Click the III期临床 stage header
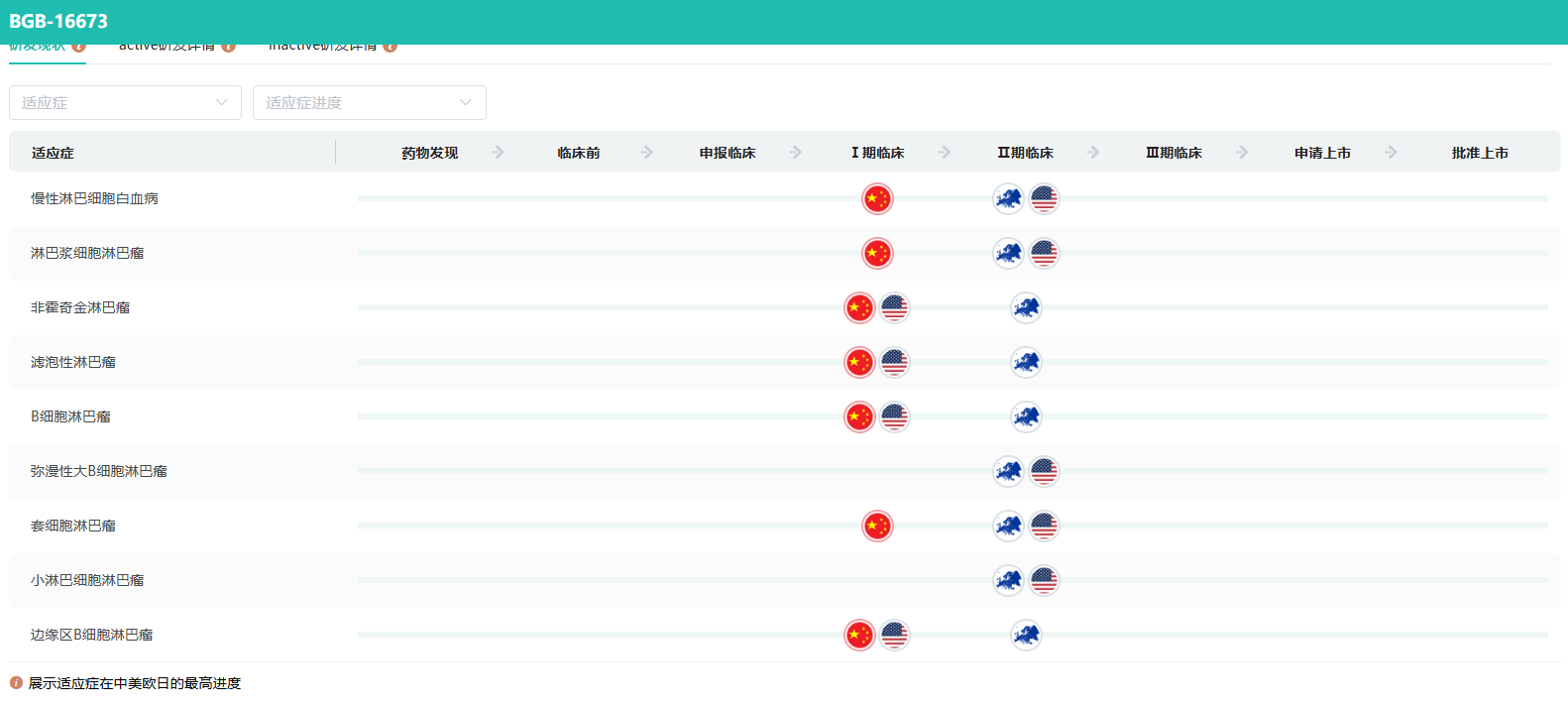This screenshot has height=708, width=1568. pyautogui.click(x=1174, y=153)
